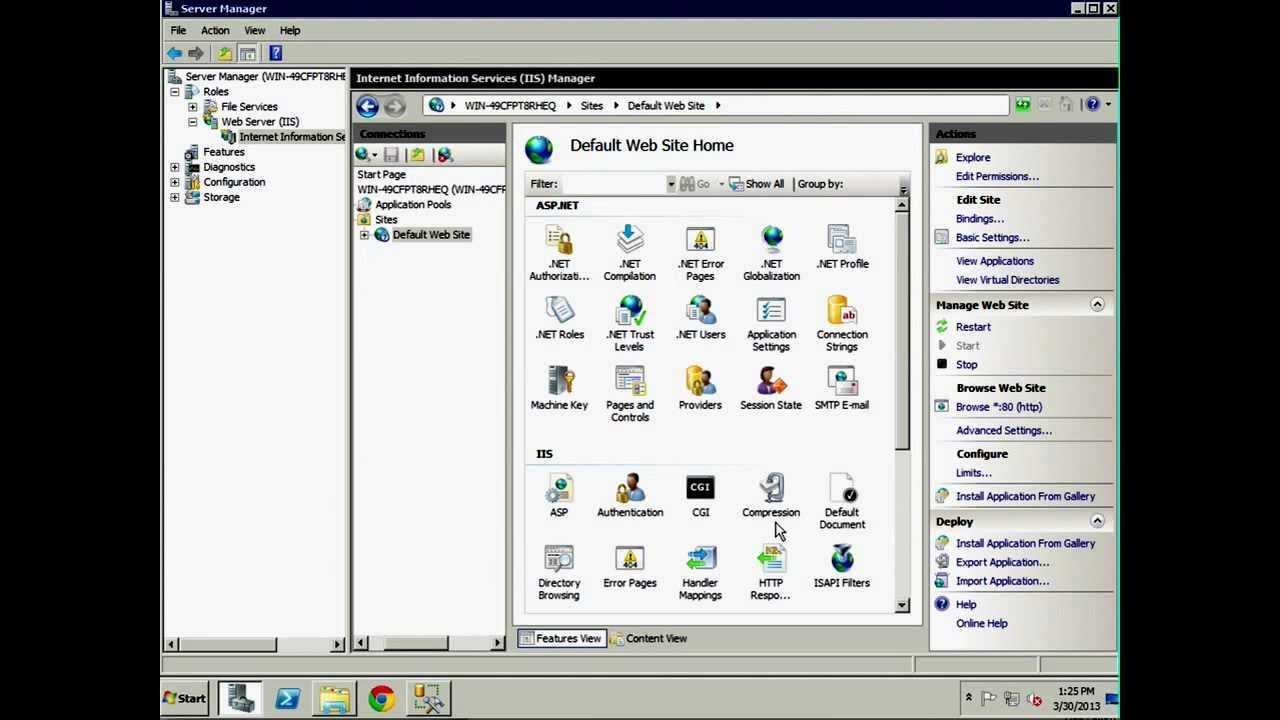This screenshot has height=720, width=1280.
Task: Collapse the Roles tree node
Action: tap(175, 92)
